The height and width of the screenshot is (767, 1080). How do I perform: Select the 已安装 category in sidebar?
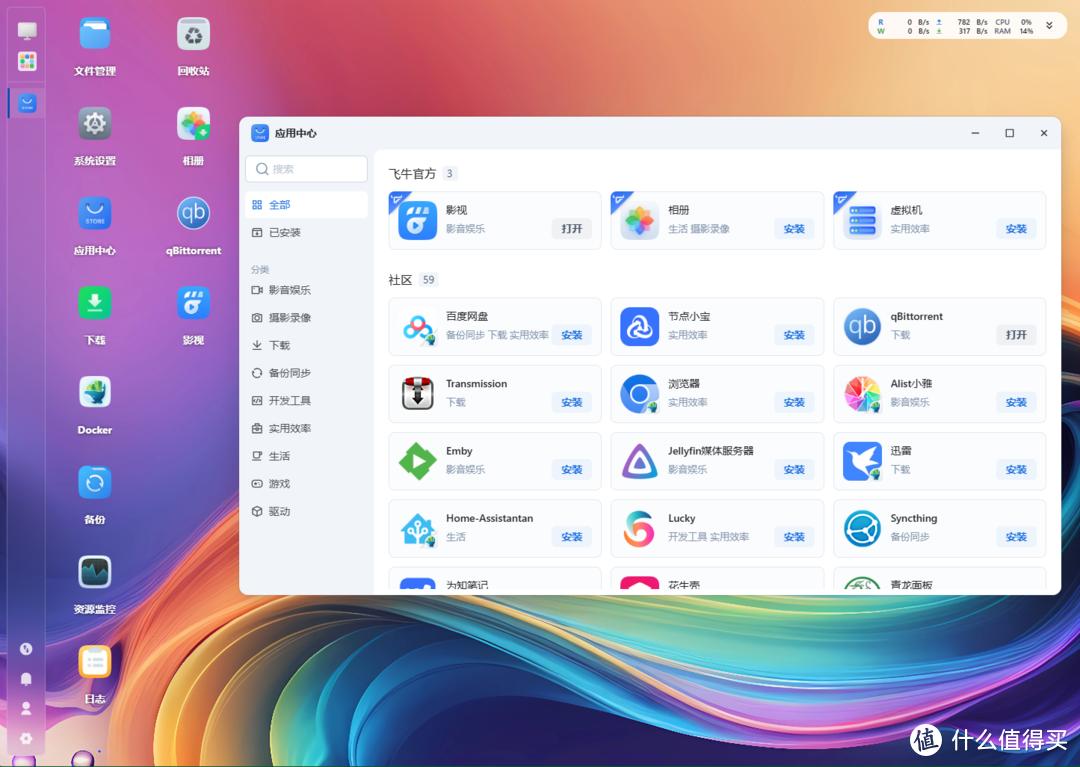(x=306, y=232)
